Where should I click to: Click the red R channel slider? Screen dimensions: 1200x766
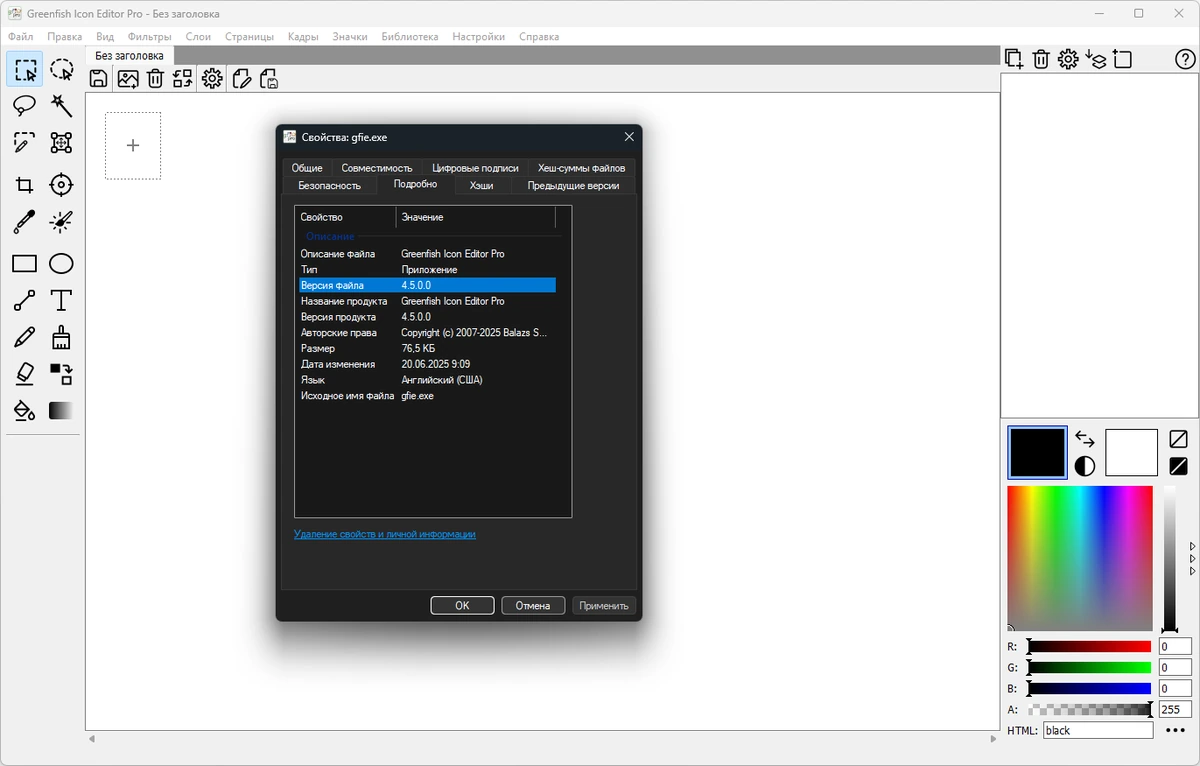click(1089, 647)
